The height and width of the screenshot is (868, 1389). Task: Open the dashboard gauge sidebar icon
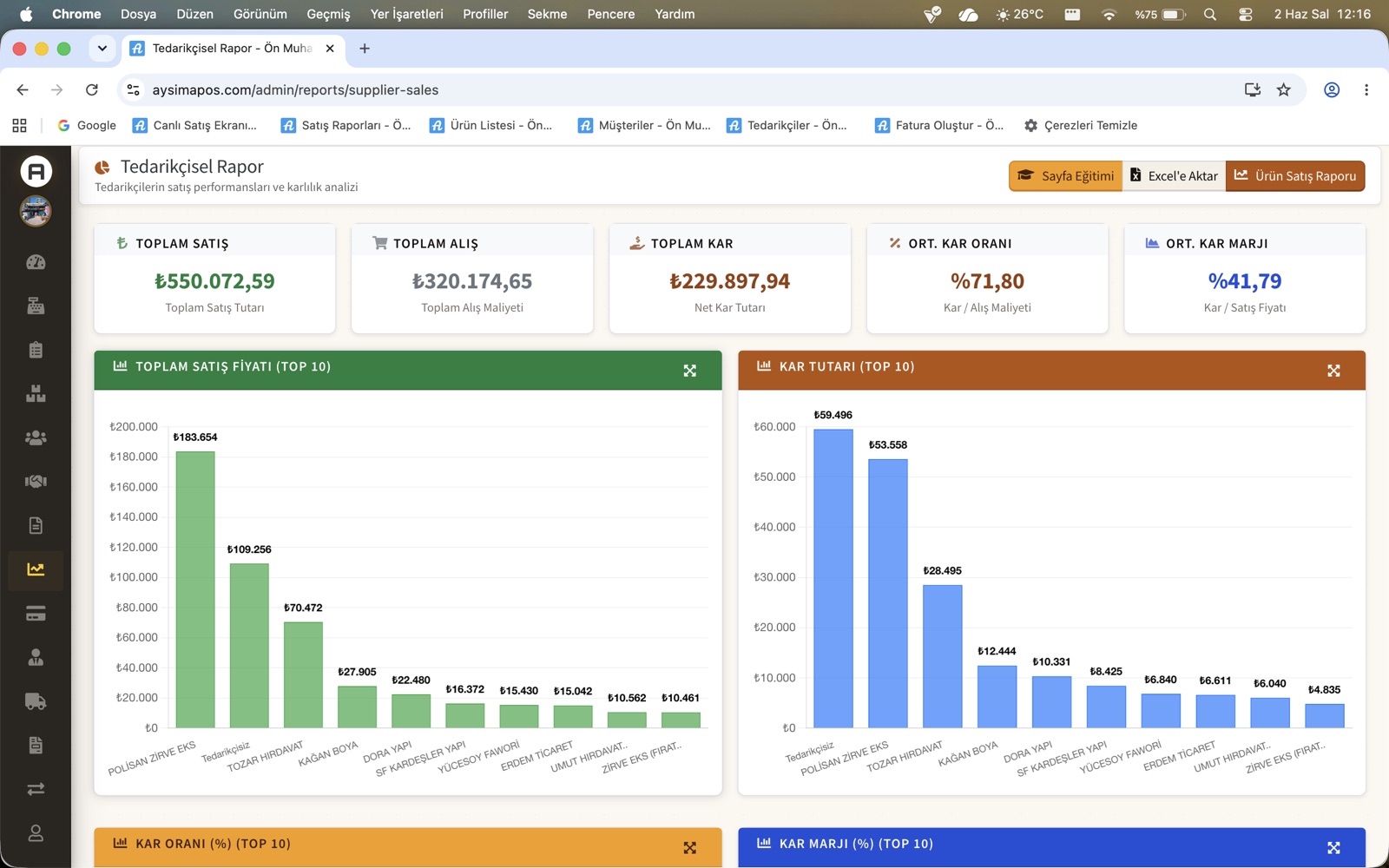click(x=36, y=262)
